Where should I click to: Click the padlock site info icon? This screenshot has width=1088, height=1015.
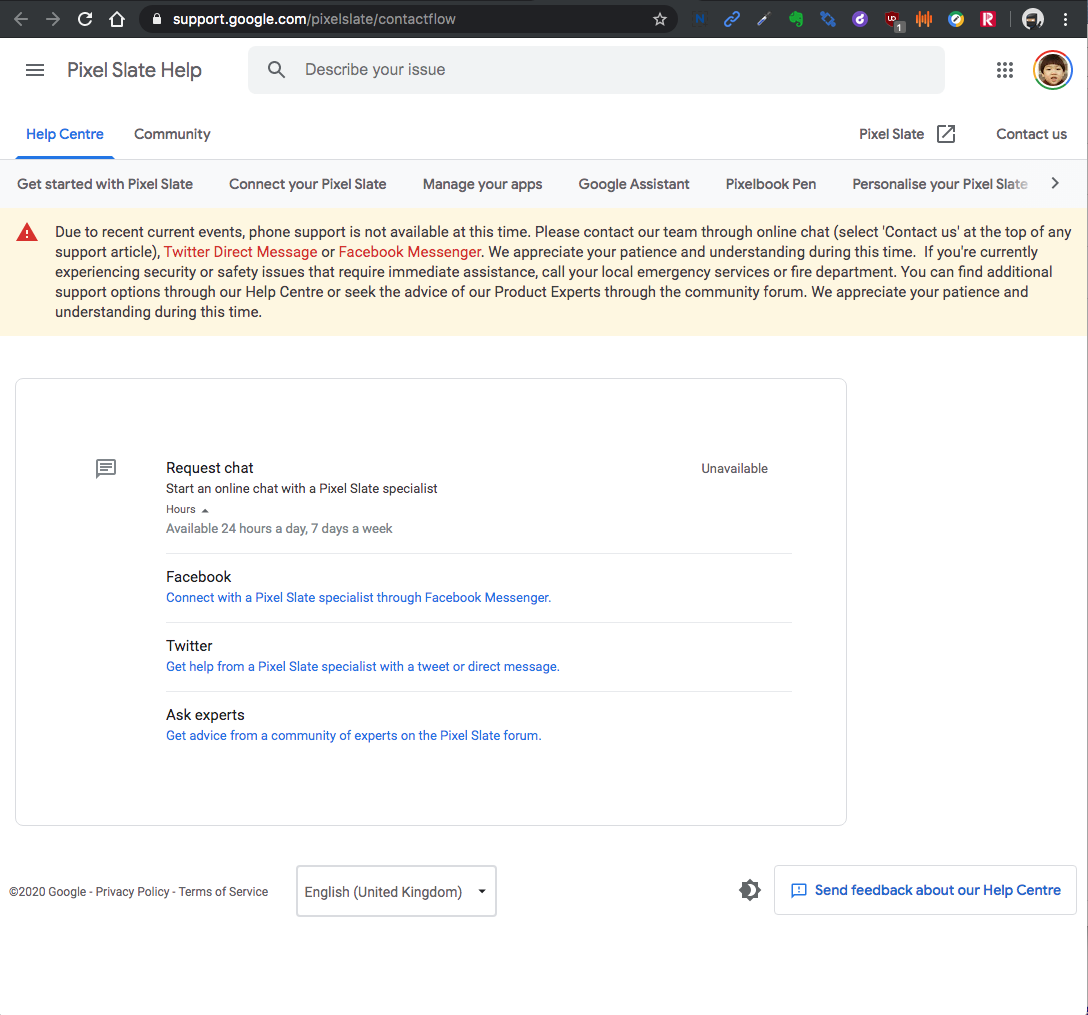157,19
